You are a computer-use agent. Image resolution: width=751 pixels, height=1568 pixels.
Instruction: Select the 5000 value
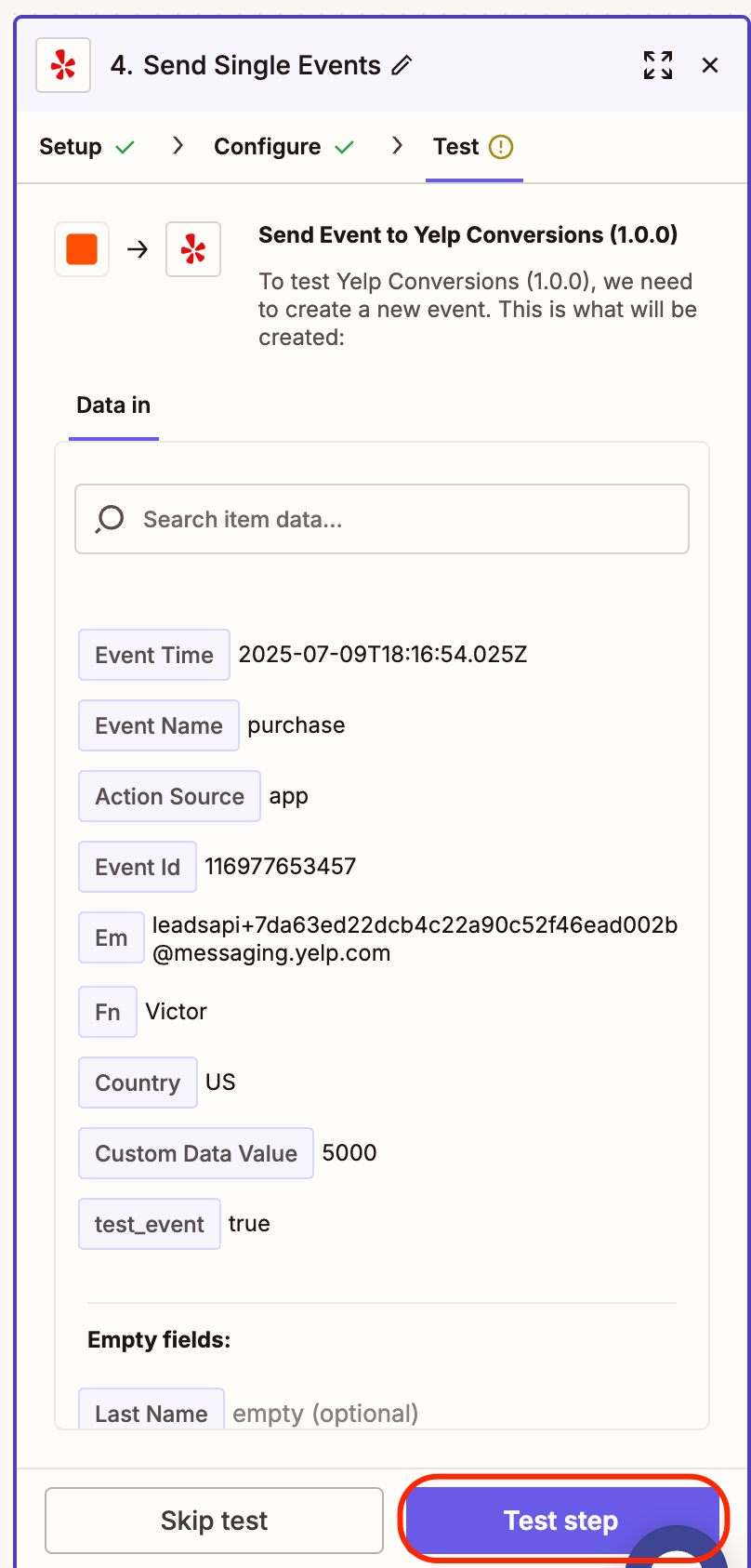(349, 1153)
